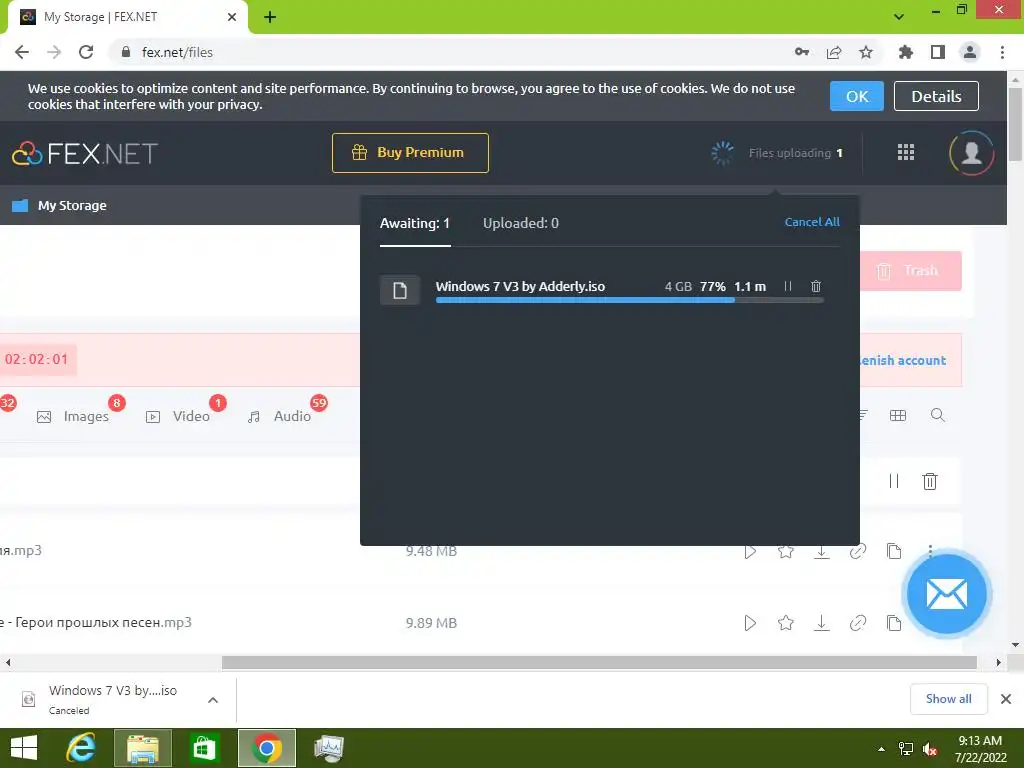The image size is (1024, 768).
Task: Open the Extensions puzzle icon
Action: tap(906, 52)
